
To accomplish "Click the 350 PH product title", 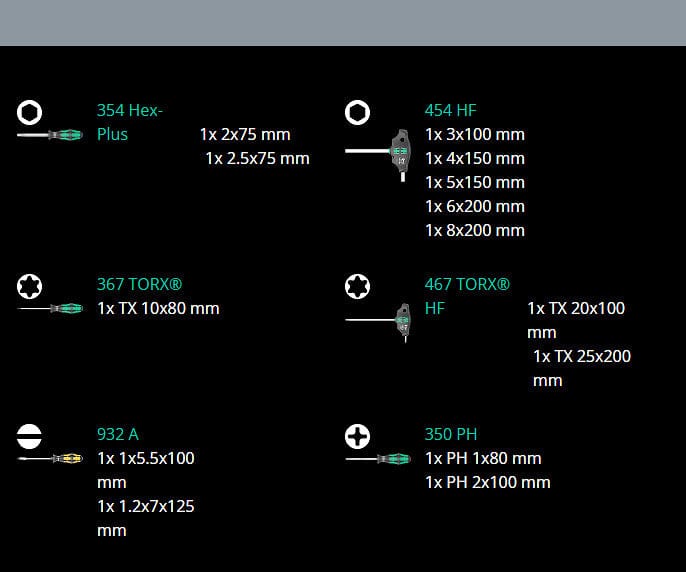I will [451, 434].
